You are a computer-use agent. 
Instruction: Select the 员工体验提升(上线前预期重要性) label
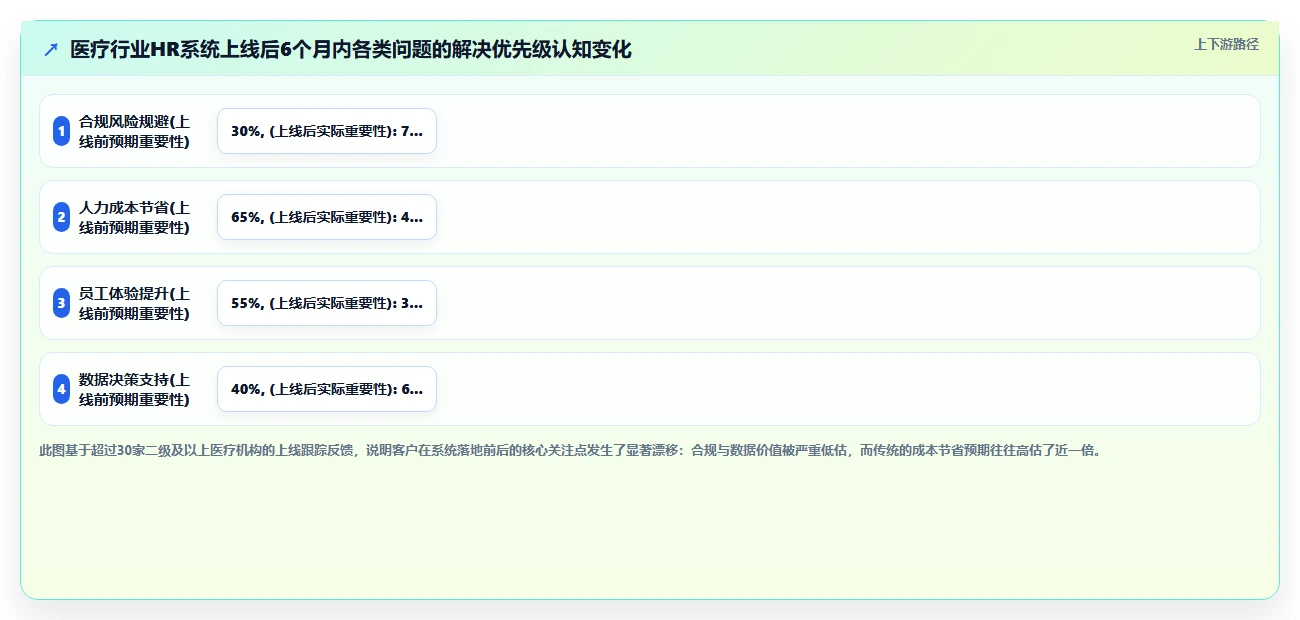pyautogui.click(x=134, y=303)
